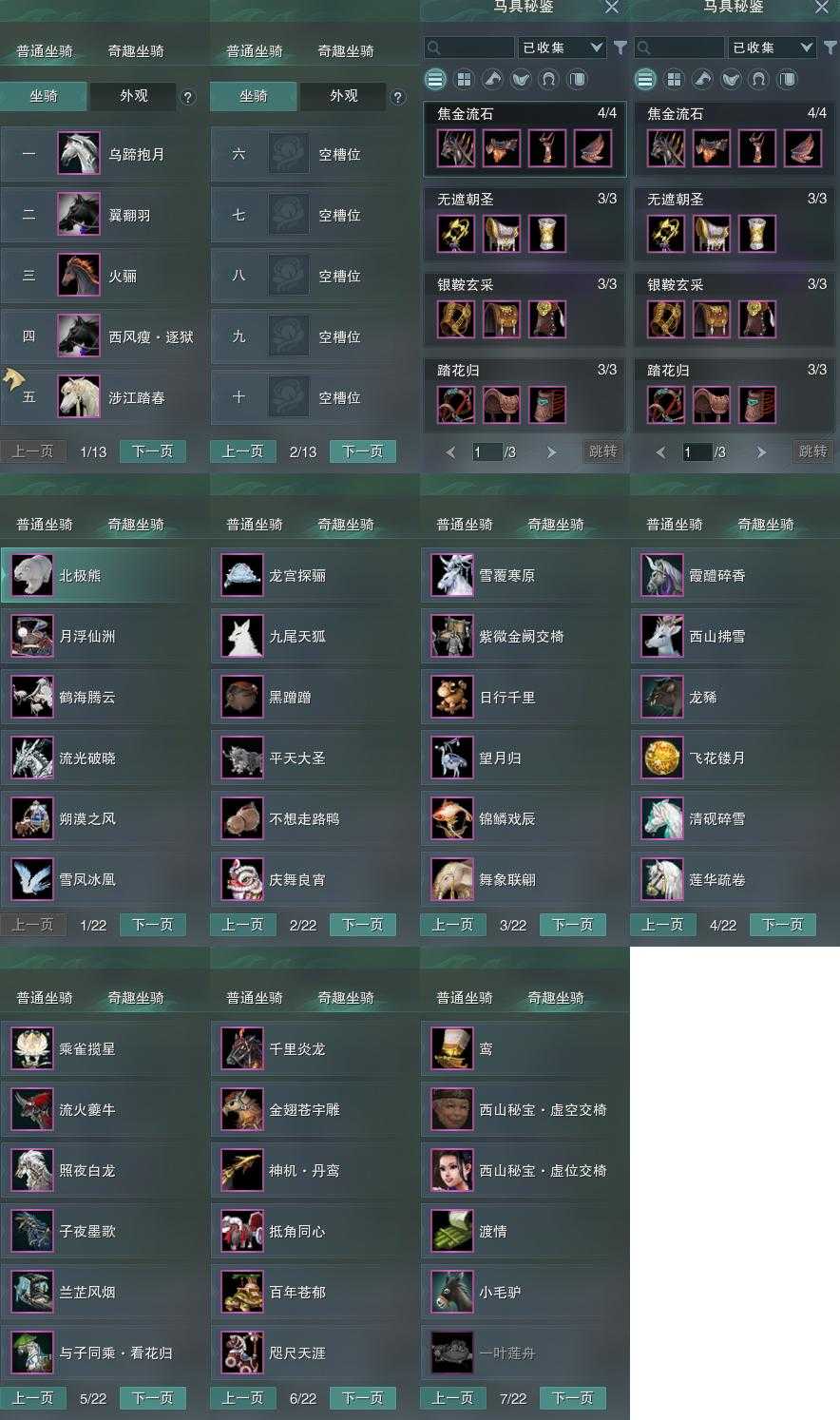
Task: Go to next page from page 7/22
Action: point(573,1398)
